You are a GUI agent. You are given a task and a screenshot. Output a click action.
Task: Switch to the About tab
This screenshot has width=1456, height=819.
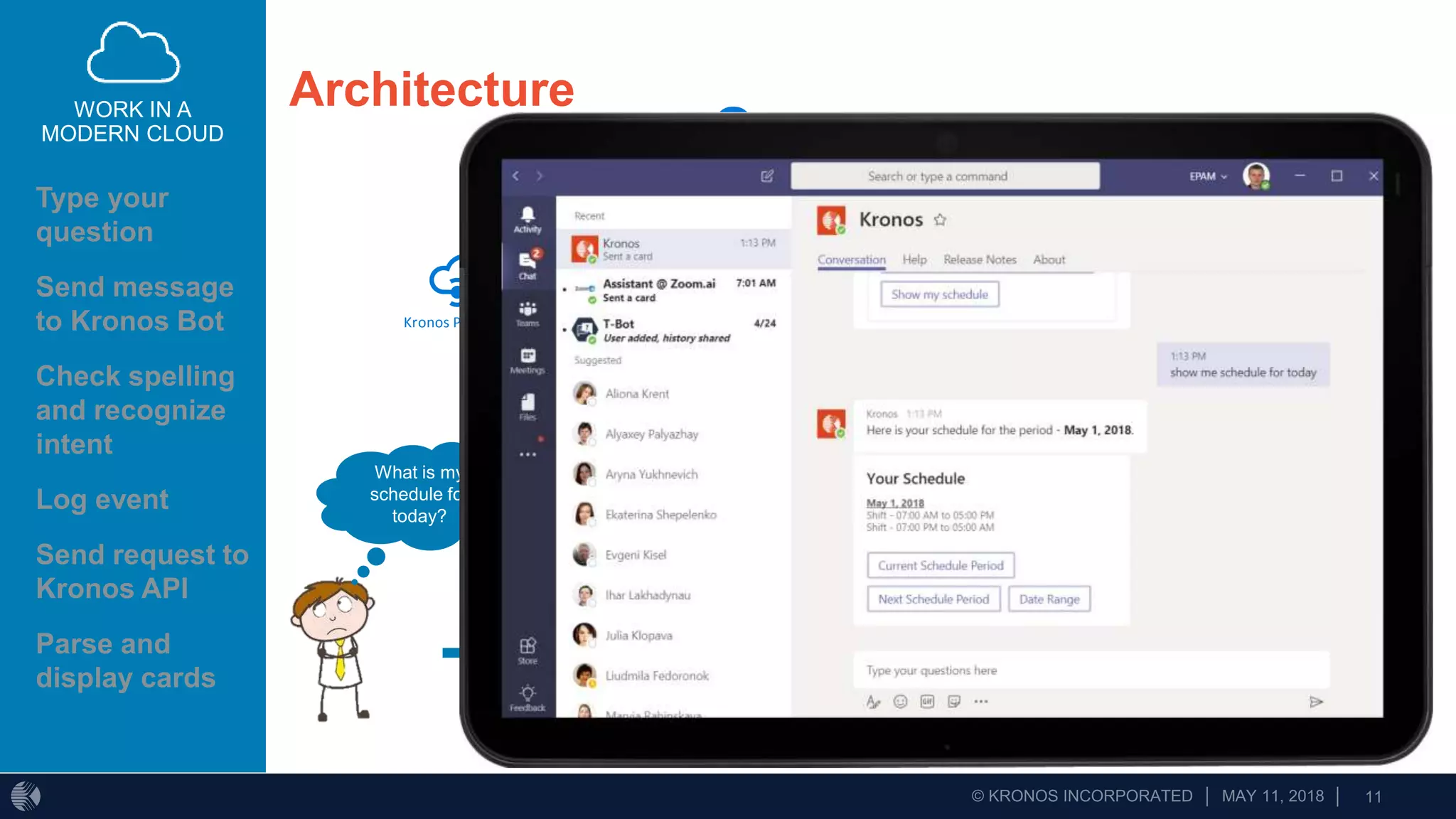(1049, 259)
